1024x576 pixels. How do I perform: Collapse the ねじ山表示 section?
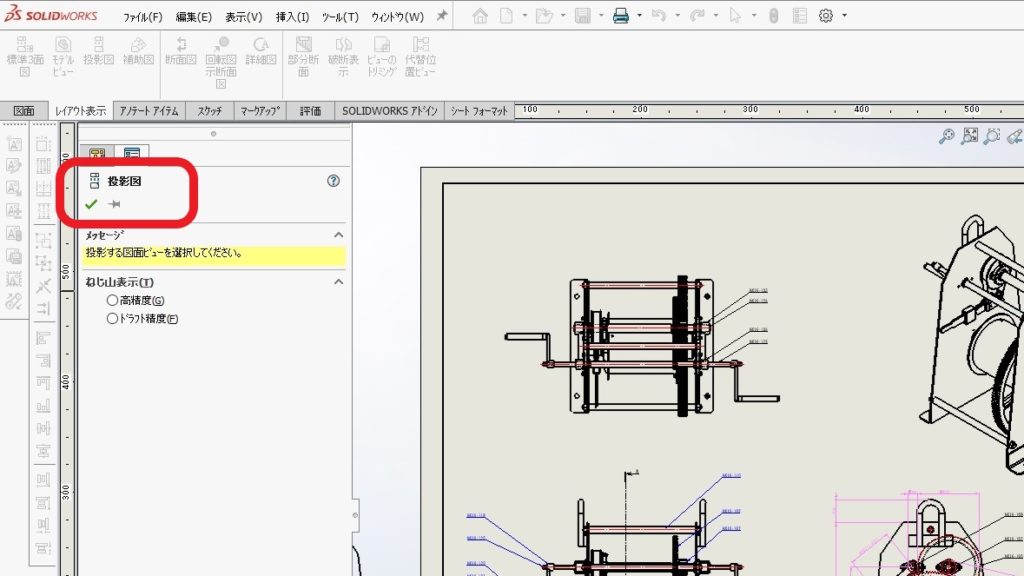[x=338, y=282]
